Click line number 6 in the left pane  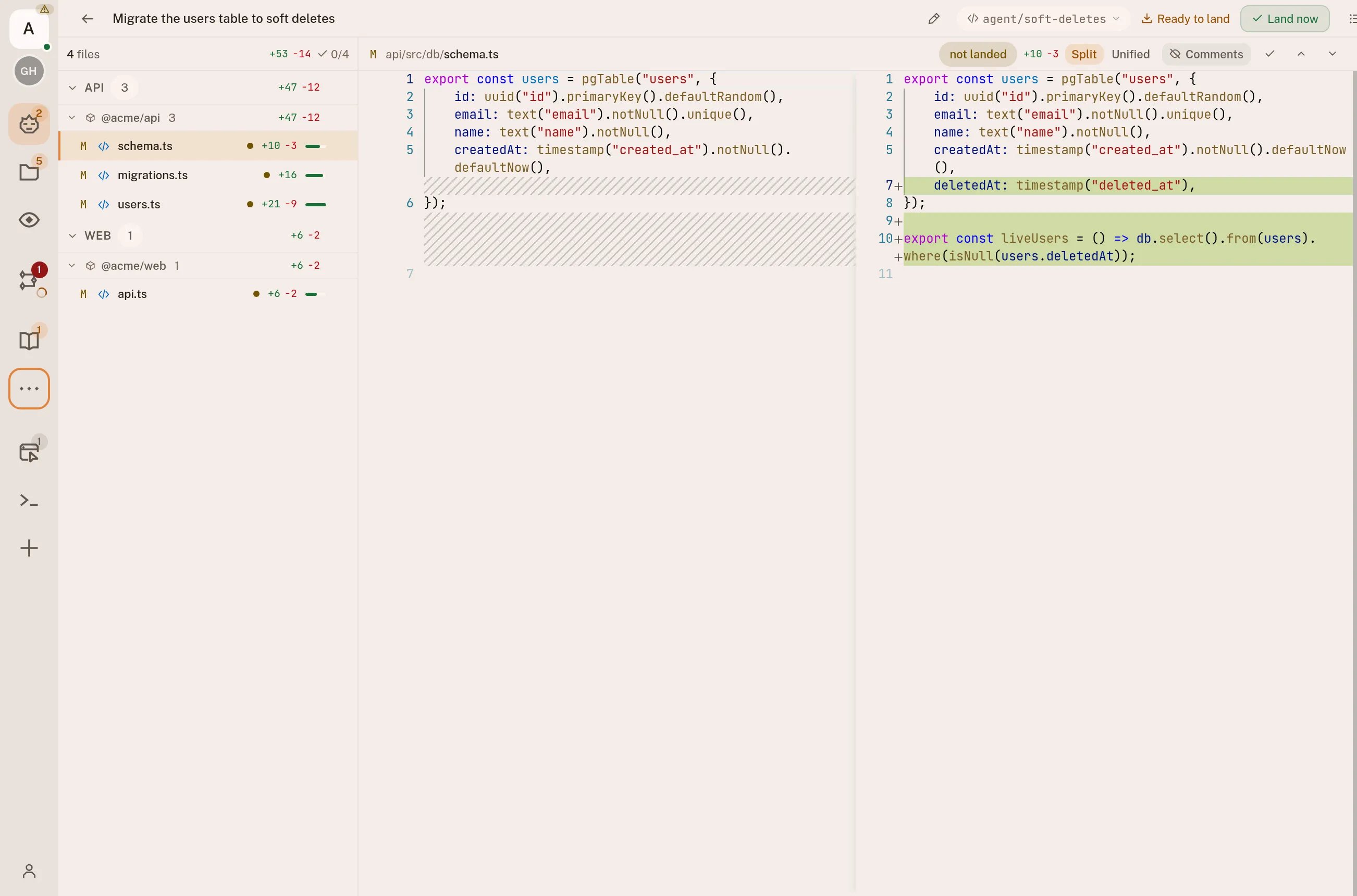tap(410, 203)
